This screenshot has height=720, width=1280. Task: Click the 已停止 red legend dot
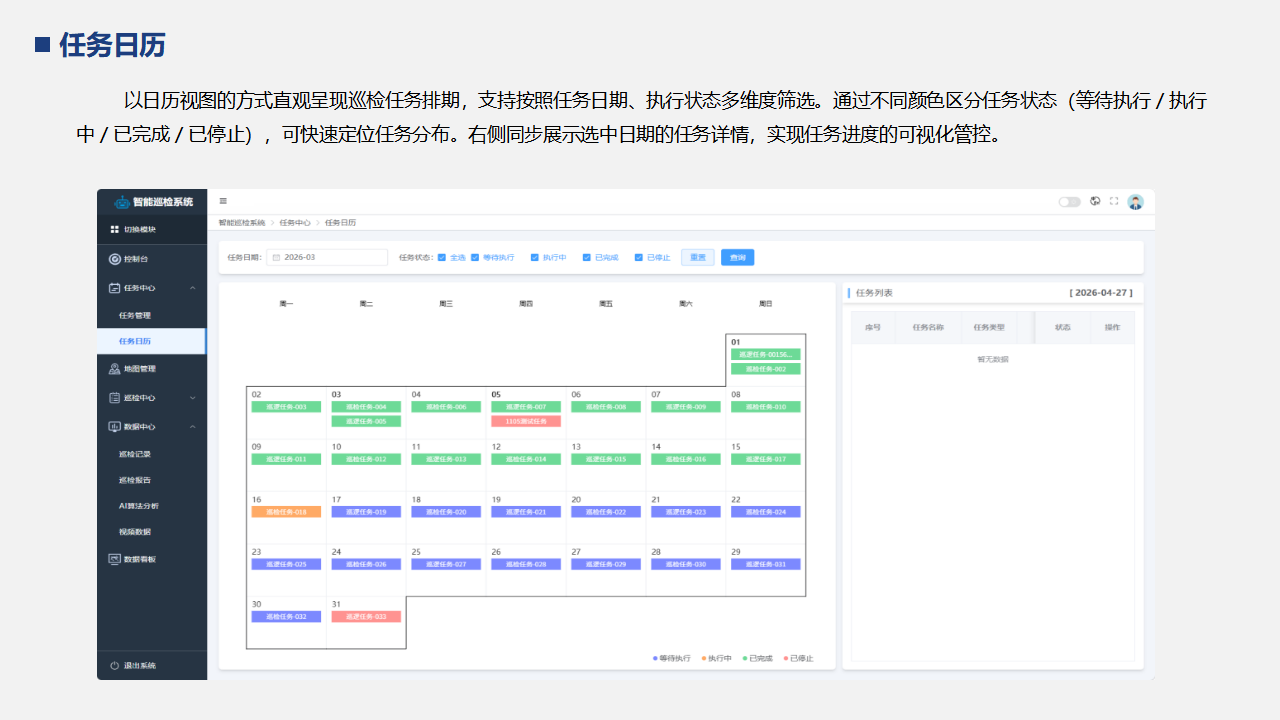coord(786,658)
